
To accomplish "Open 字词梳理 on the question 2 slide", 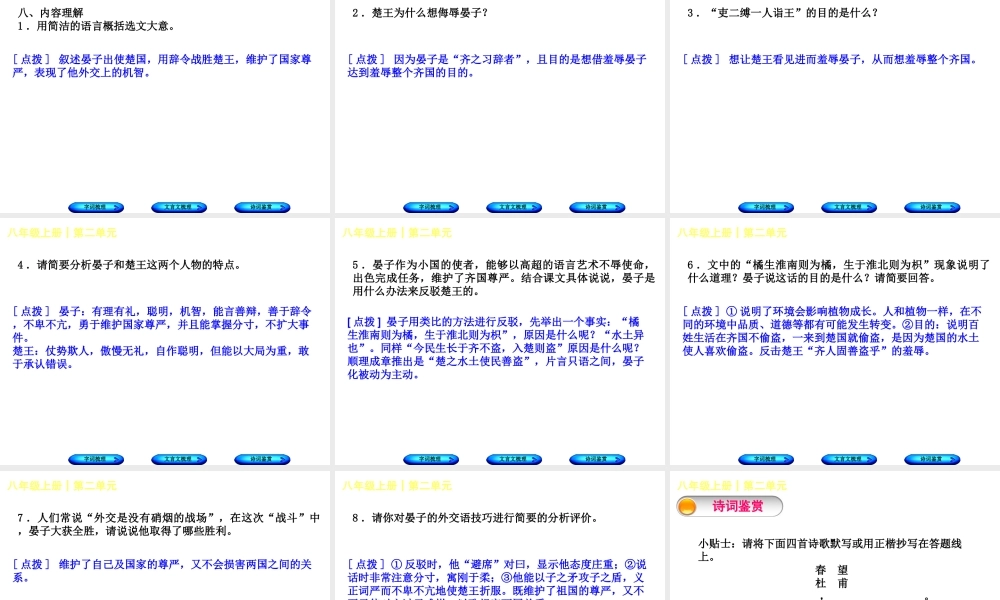I will point(431,207).
